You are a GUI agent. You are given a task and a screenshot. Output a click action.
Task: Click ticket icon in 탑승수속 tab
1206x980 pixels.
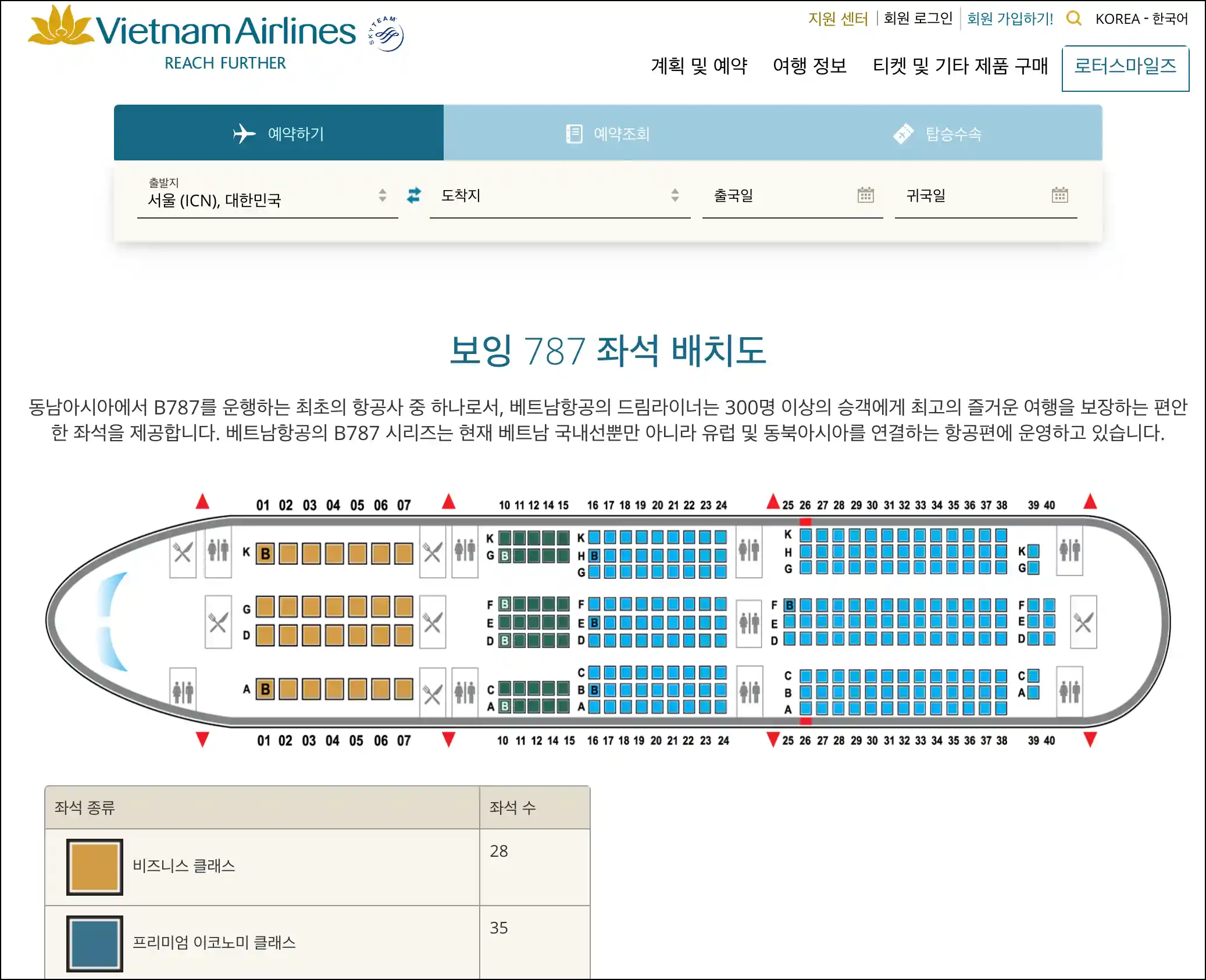[x=904, y=134]
